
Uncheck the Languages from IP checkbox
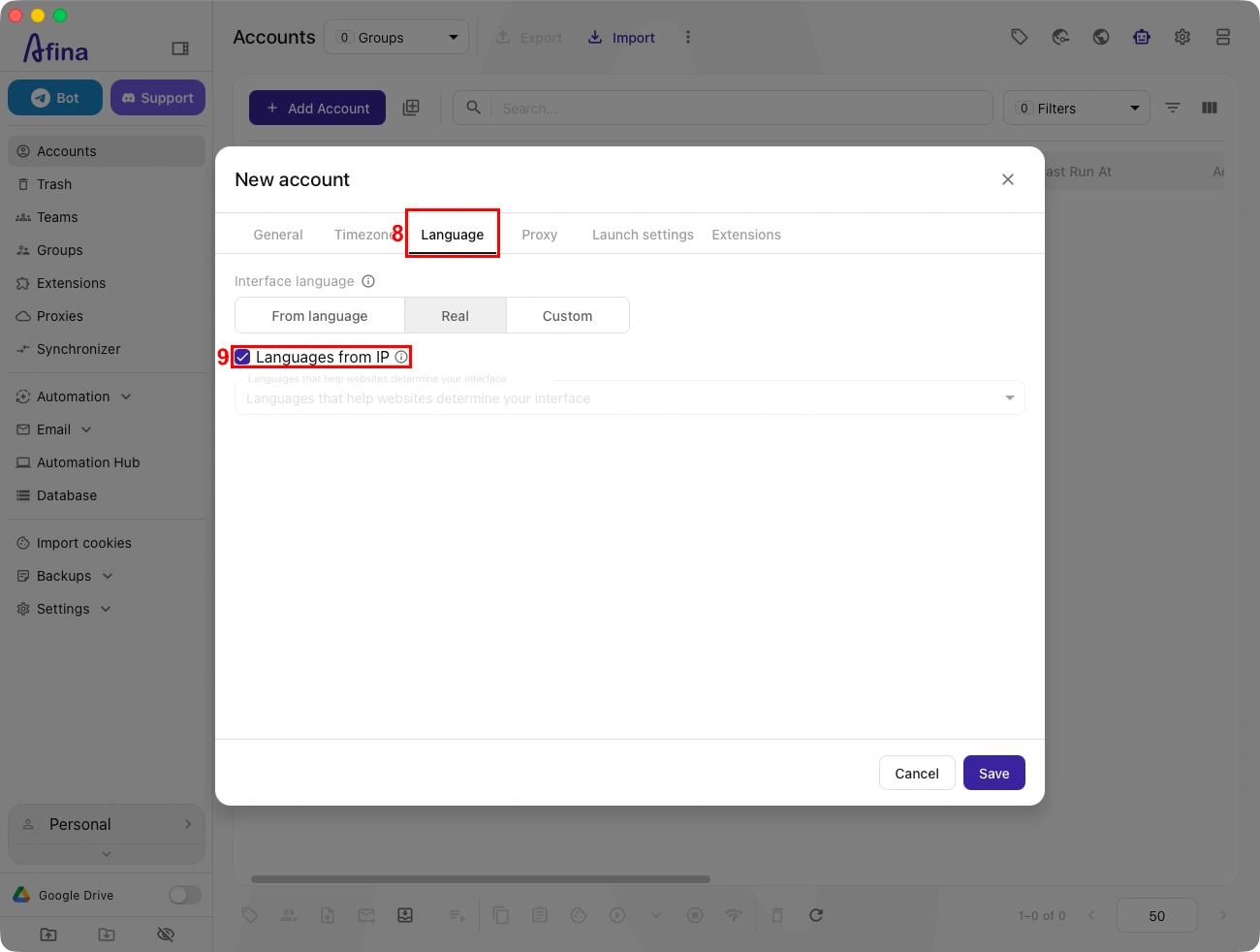click(242, 357)
